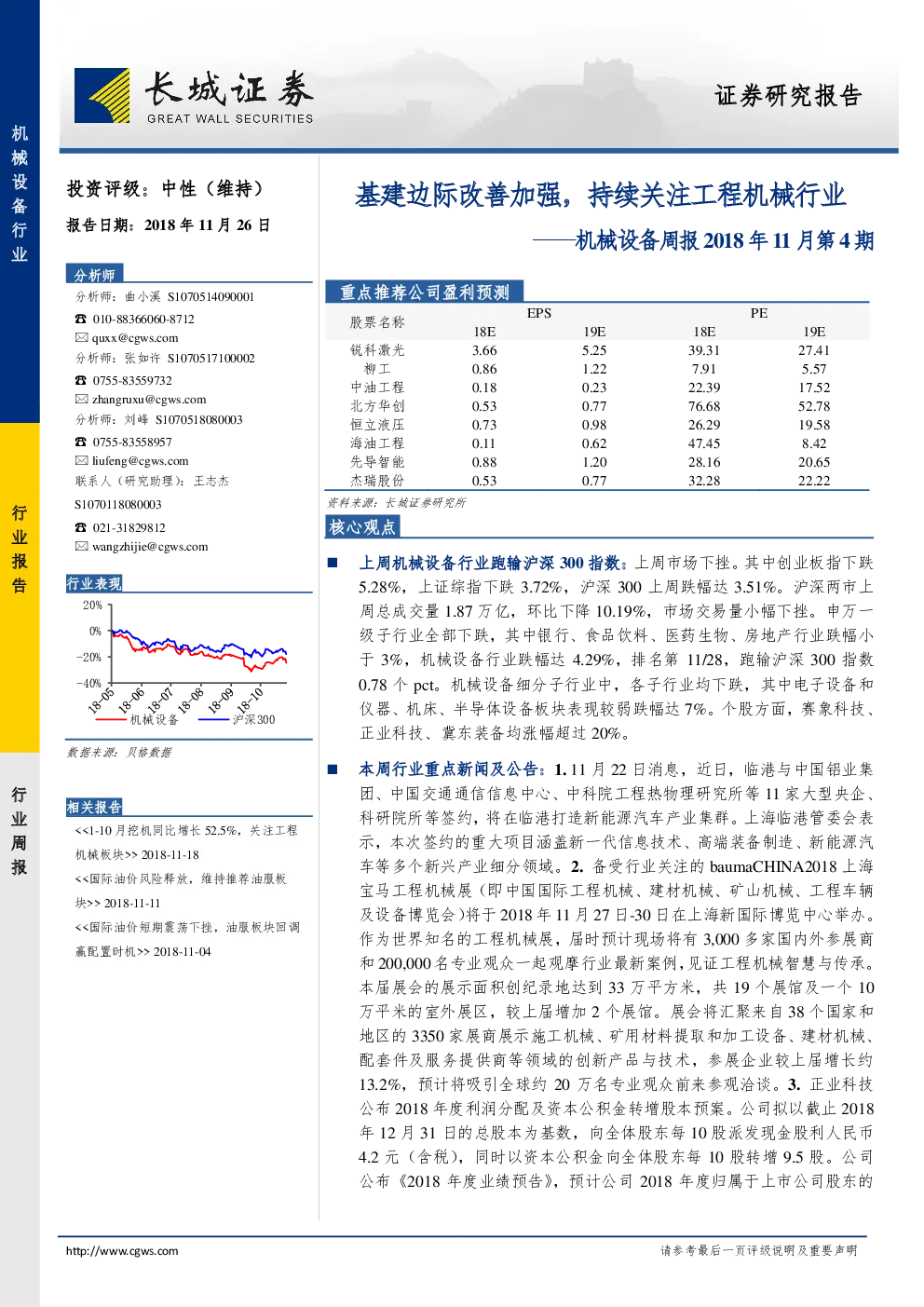This screenshot has height=1307, width=924.
Task: Click phone number 021-31829812
Action: (129, 527)
